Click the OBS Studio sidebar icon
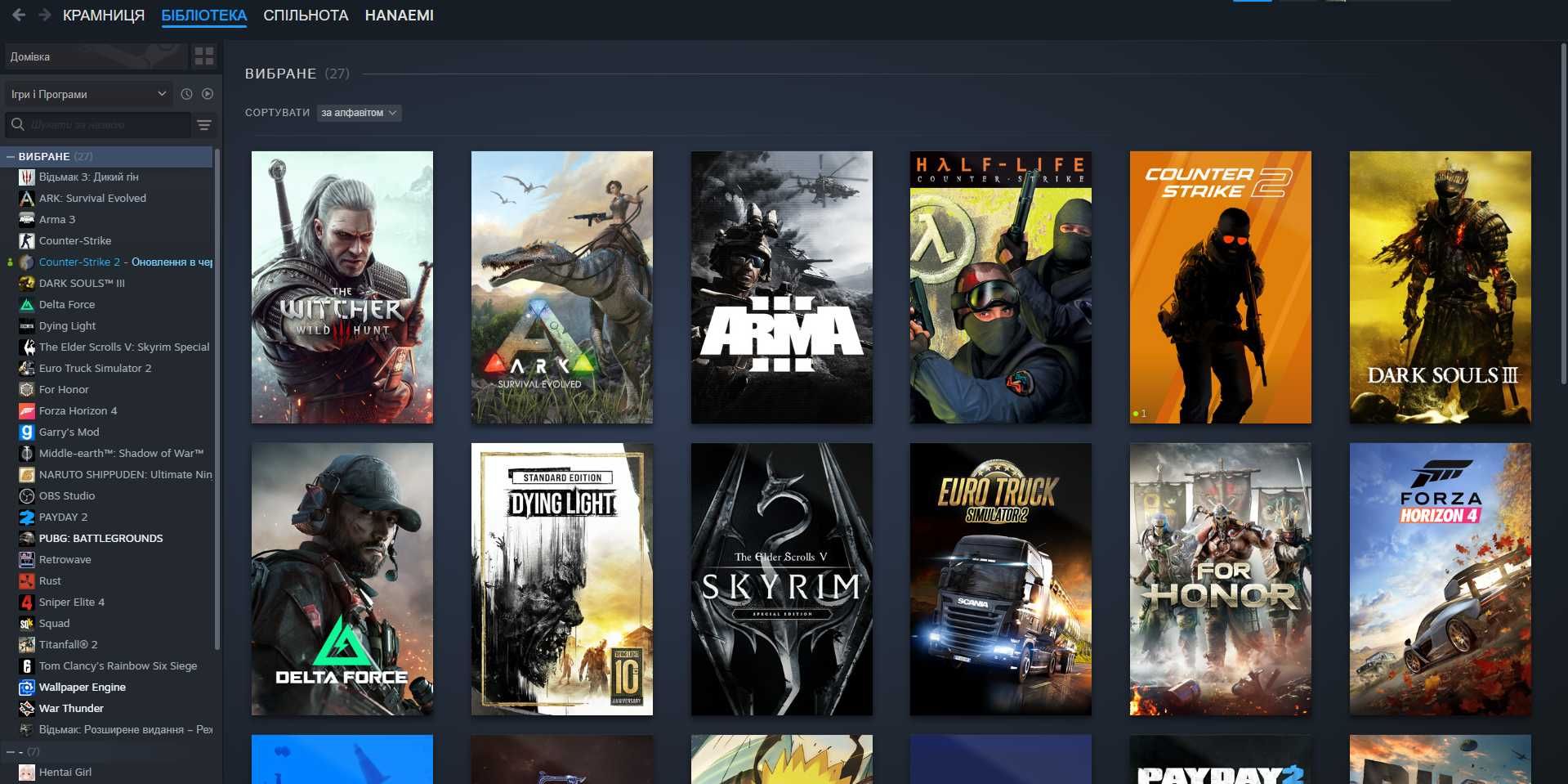 click(x=27, y=495)
